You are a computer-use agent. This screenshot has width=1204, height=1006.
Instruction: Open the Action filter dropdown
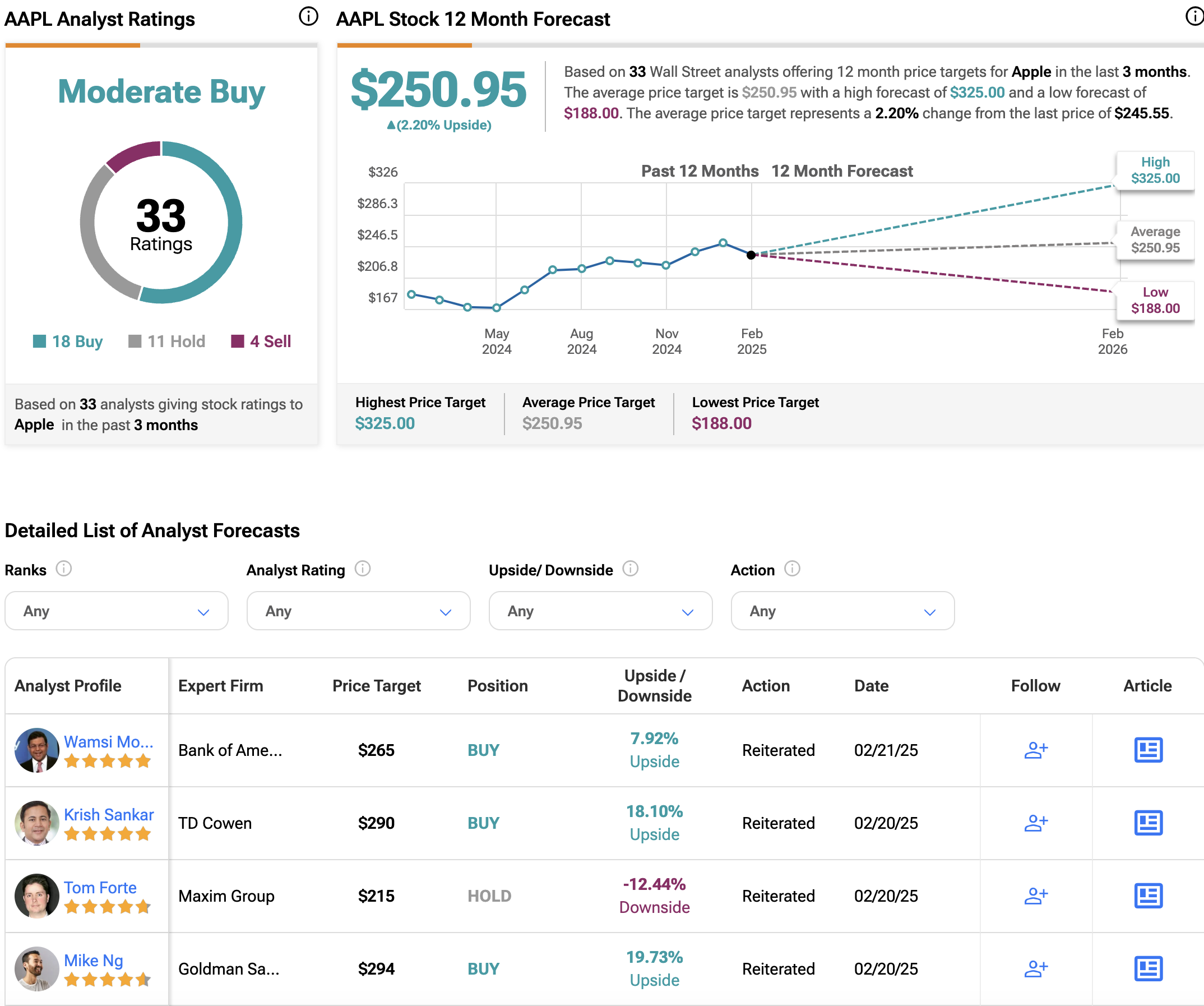[x=842, y=611]
